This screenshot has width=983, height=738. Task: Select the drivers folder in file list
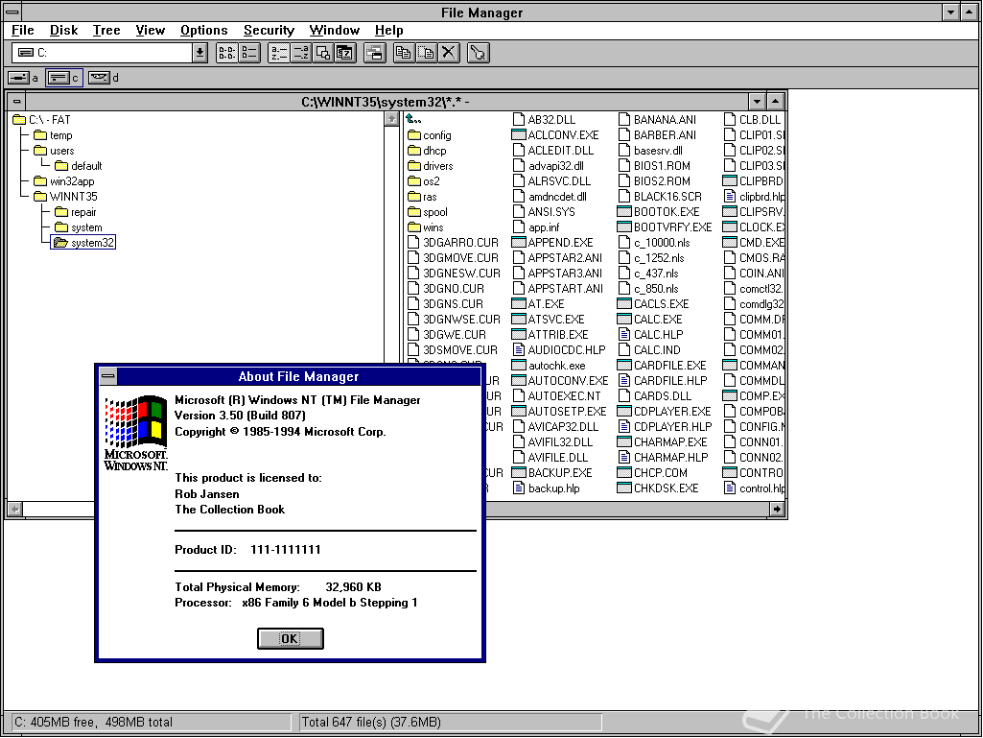click(x=430, y=166)
